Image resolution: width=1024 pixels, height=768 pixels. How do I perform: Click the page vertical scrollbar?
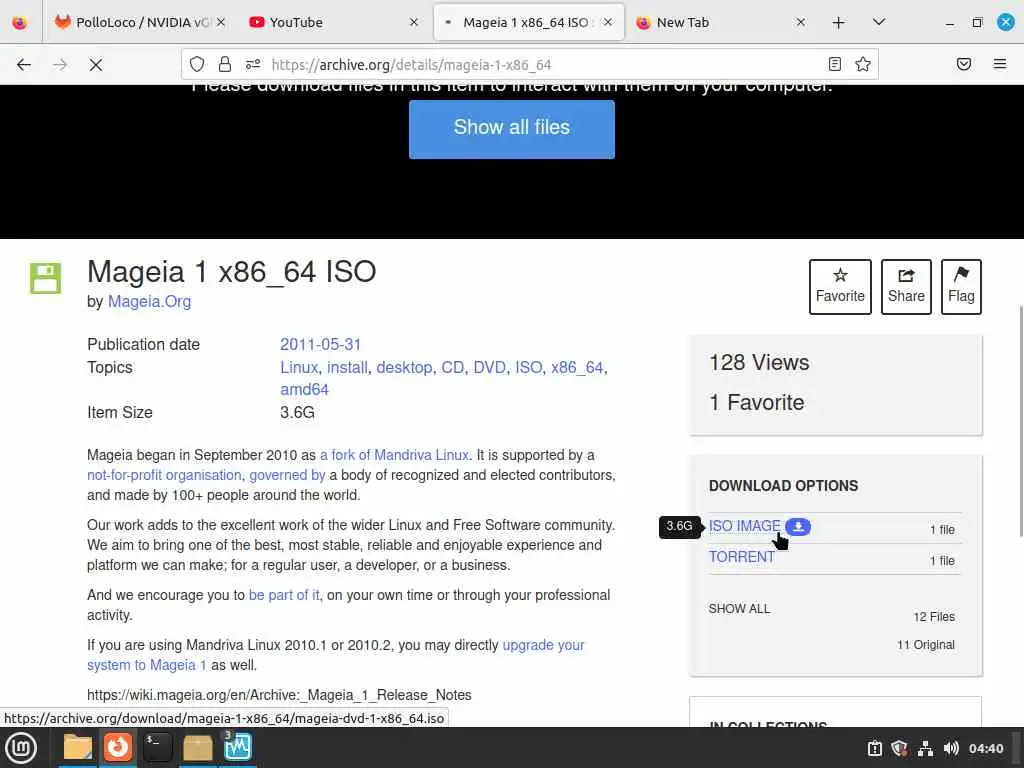(1019, 421)
